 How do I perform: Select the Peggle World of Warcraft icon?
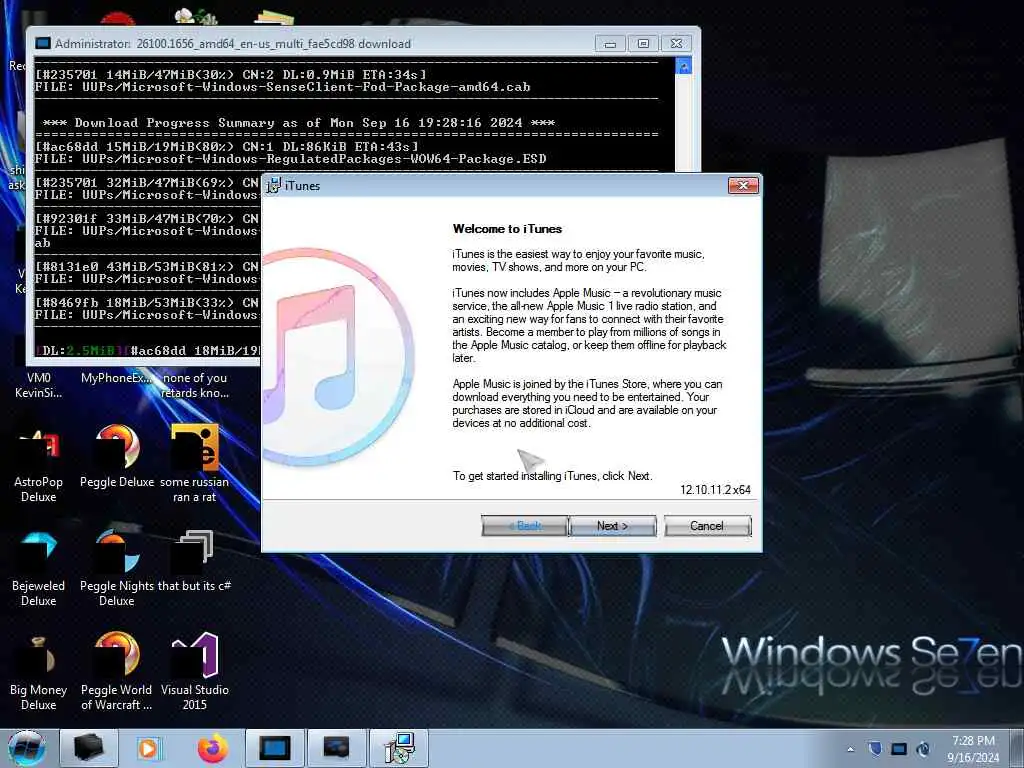(117, 673)
